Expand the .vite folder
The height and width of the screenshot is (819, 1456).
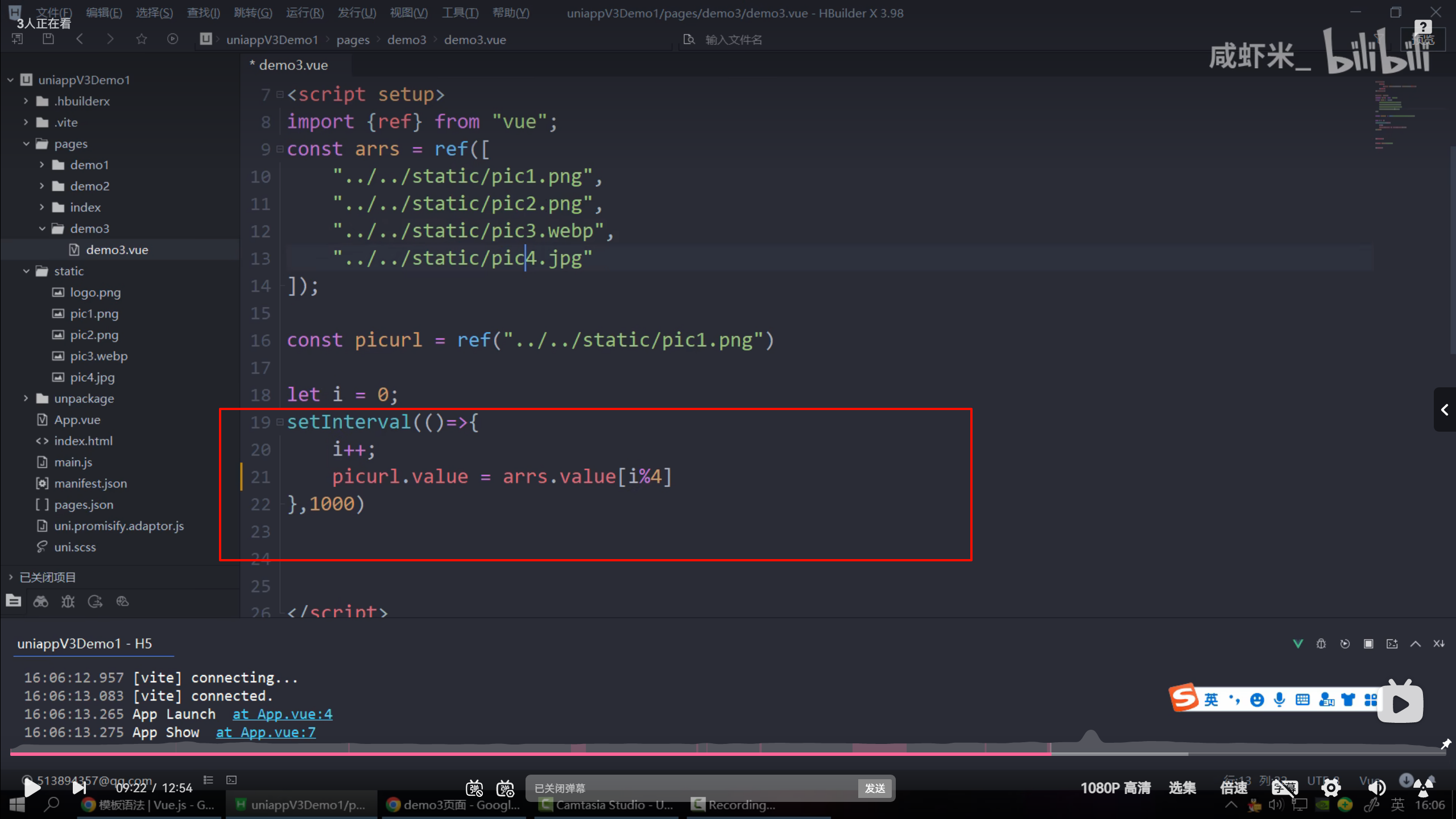[26, 122]
